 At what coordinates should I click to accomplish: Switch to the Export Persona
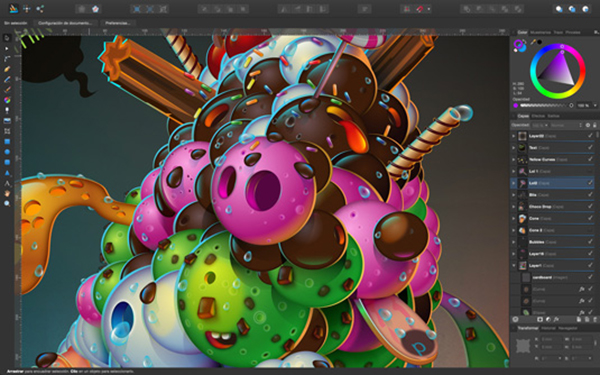click(x=40, y=8)
